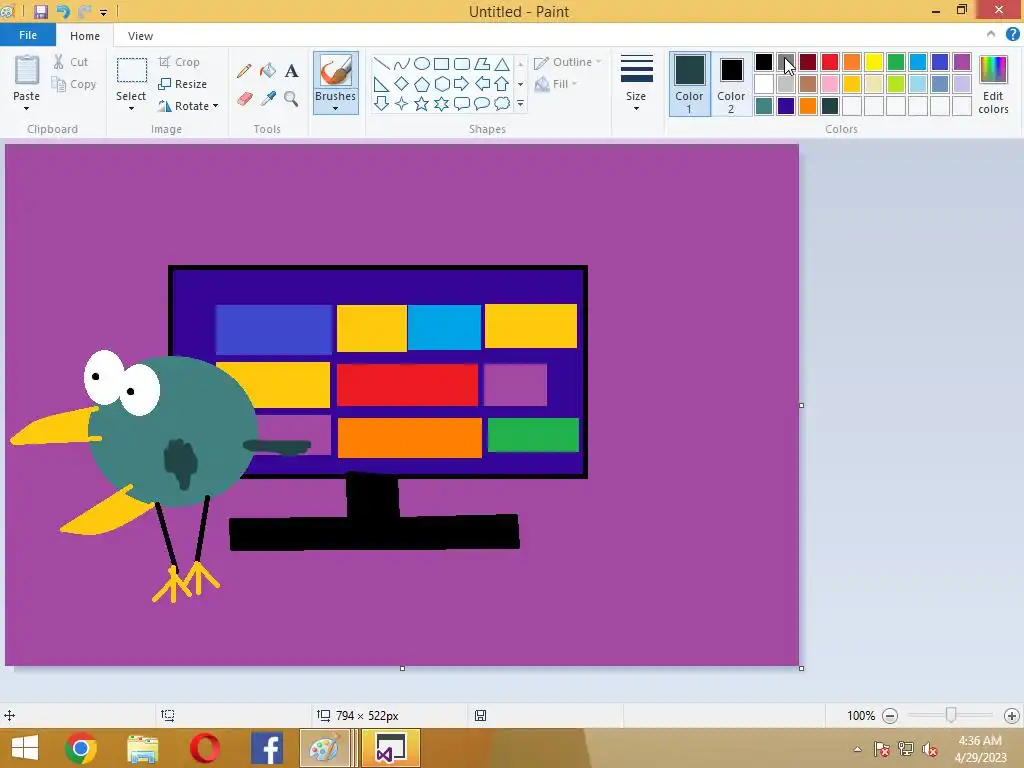Open the File menu
The image size is (1024, 768).
pyautogui.click(x=27, y=35)
